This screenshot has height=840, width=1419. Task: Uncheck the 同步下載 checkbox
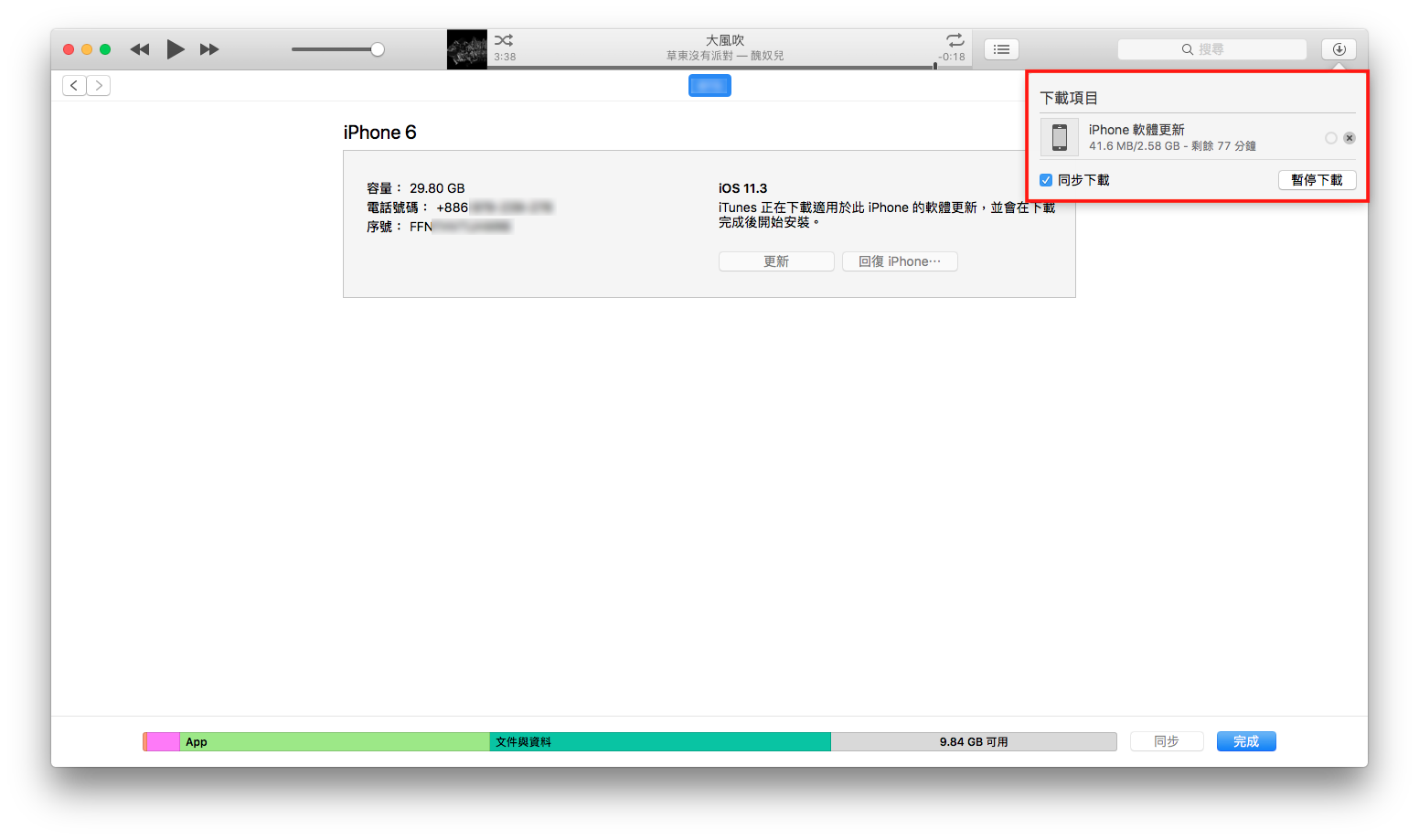pos(1046,180)
